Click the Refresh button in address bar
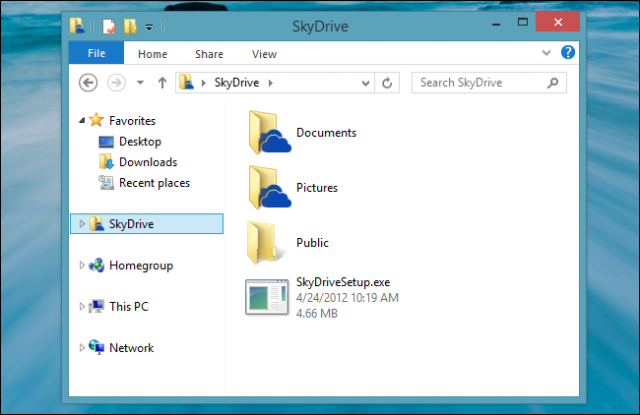This screenshot has height=415, width=640. (389, 83)
